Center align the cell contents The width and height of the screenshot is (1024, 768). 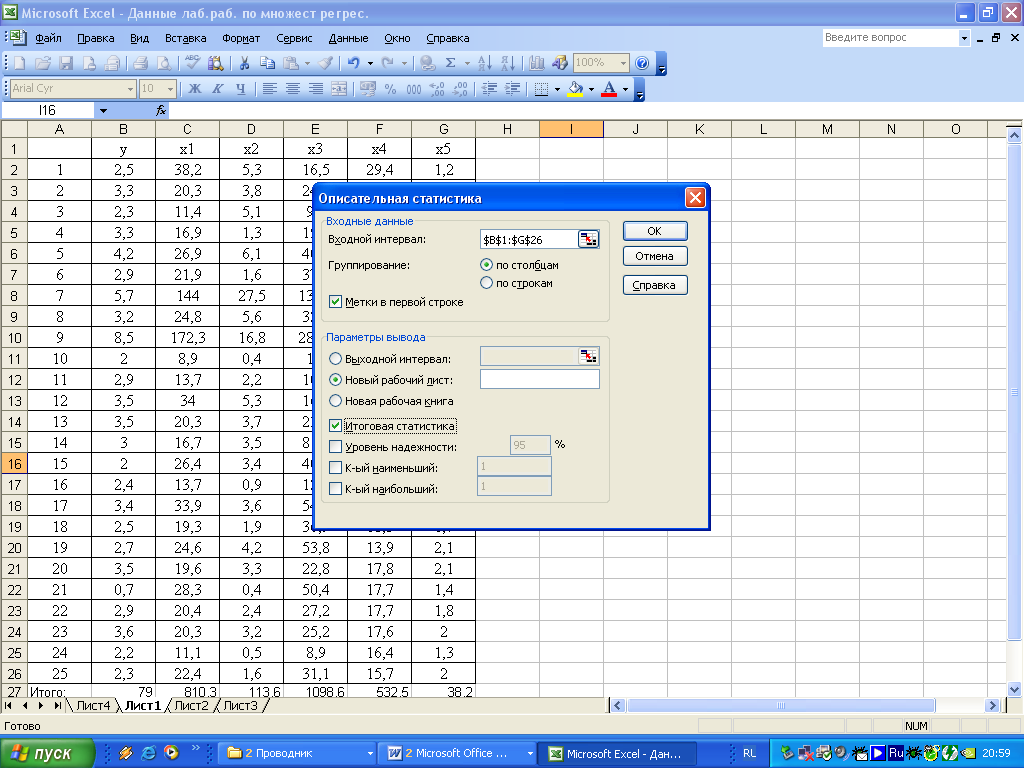click(293, 89)
